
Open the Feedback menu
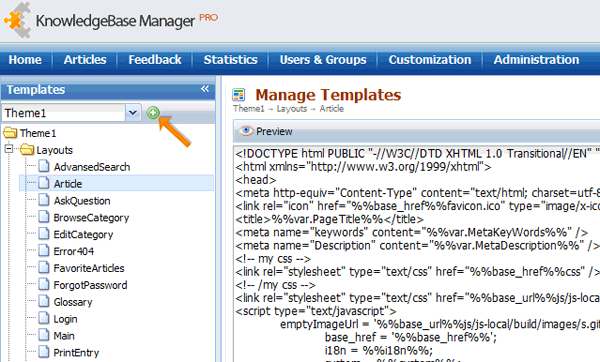pos(155,60)
